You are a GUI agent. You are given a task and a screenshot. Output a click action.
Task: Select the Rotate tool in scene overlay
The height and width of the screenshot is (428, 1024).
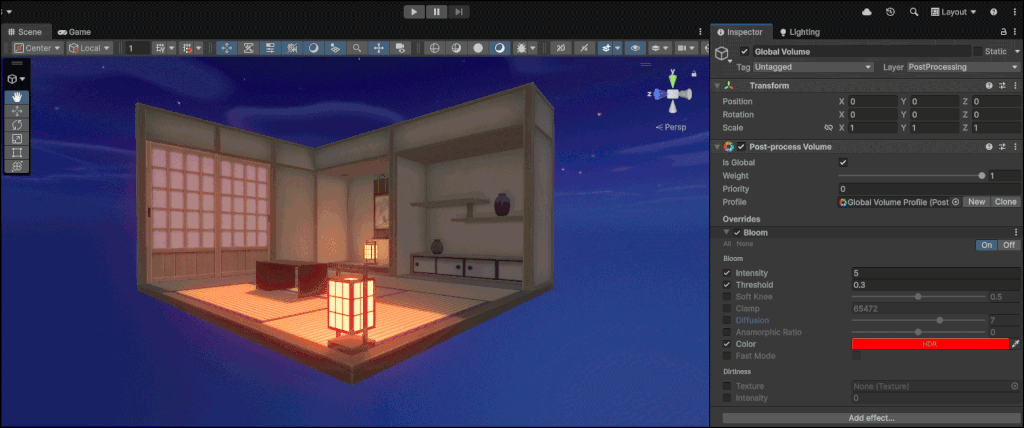(x=18, y=125)
